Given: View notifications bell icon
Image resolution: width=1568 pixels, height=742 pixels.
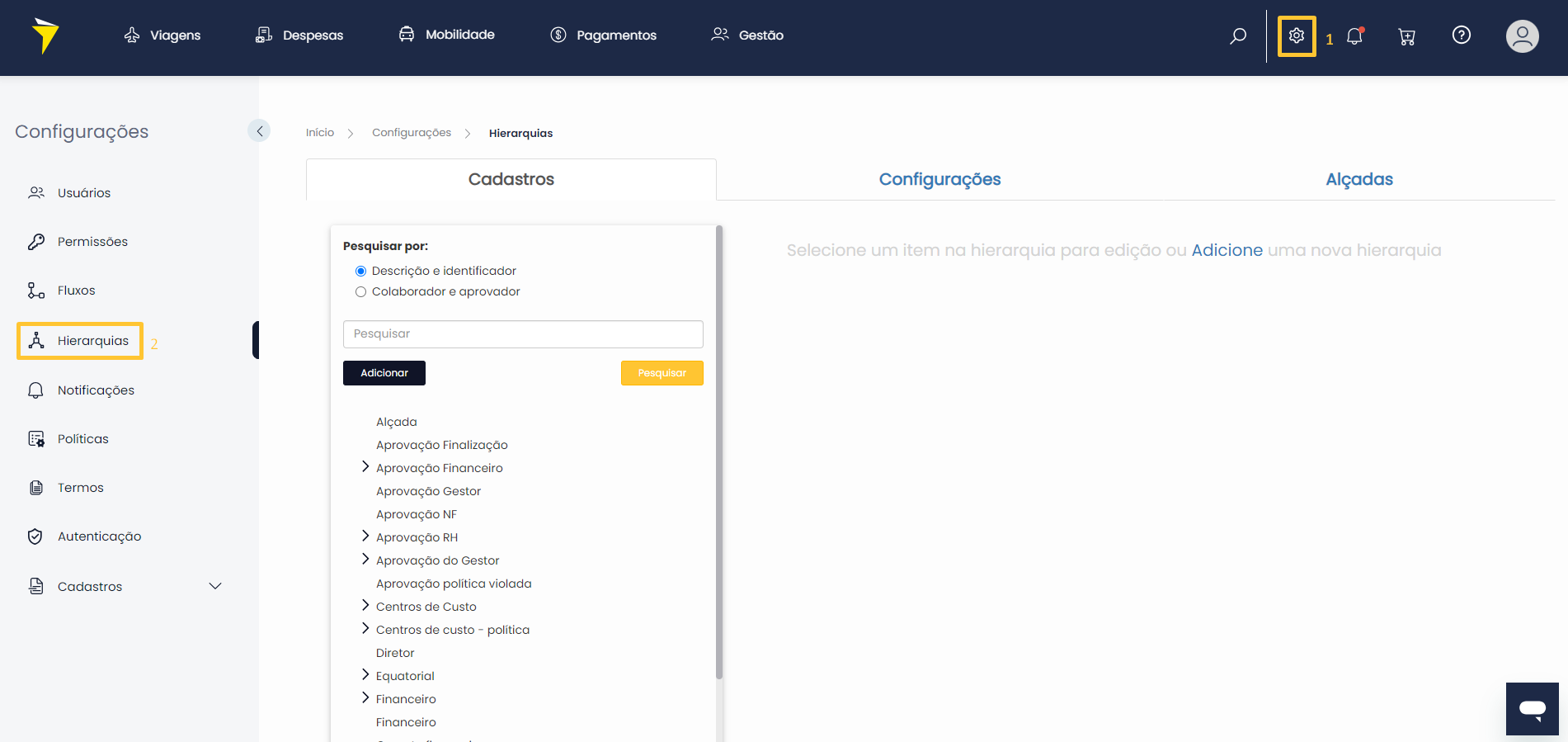Looking at the screenshot, I should click(1355, 35).
